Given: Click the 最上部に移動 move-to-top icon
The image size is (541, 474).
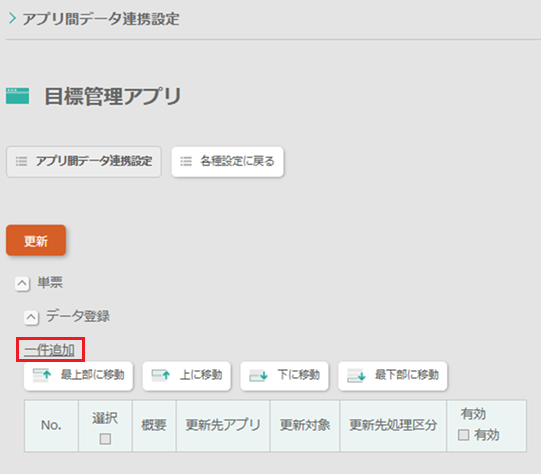Looking at the screenshot, I should coord(41,375).
